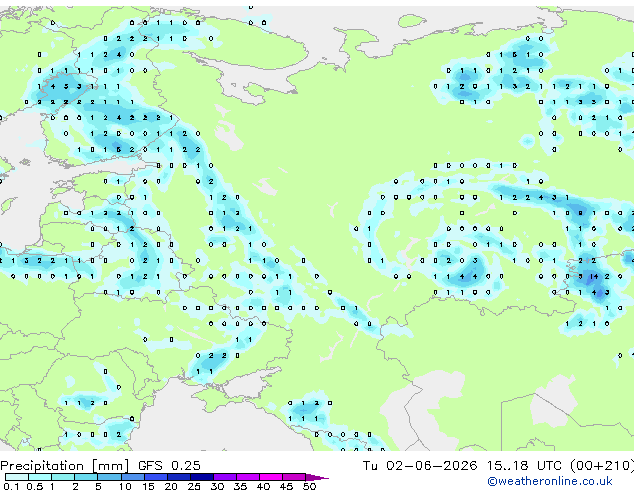Click the 10–15 mm legend color segment
This screenshot has height=490, width=634.
pyautogui.click(x=133, y=477)
